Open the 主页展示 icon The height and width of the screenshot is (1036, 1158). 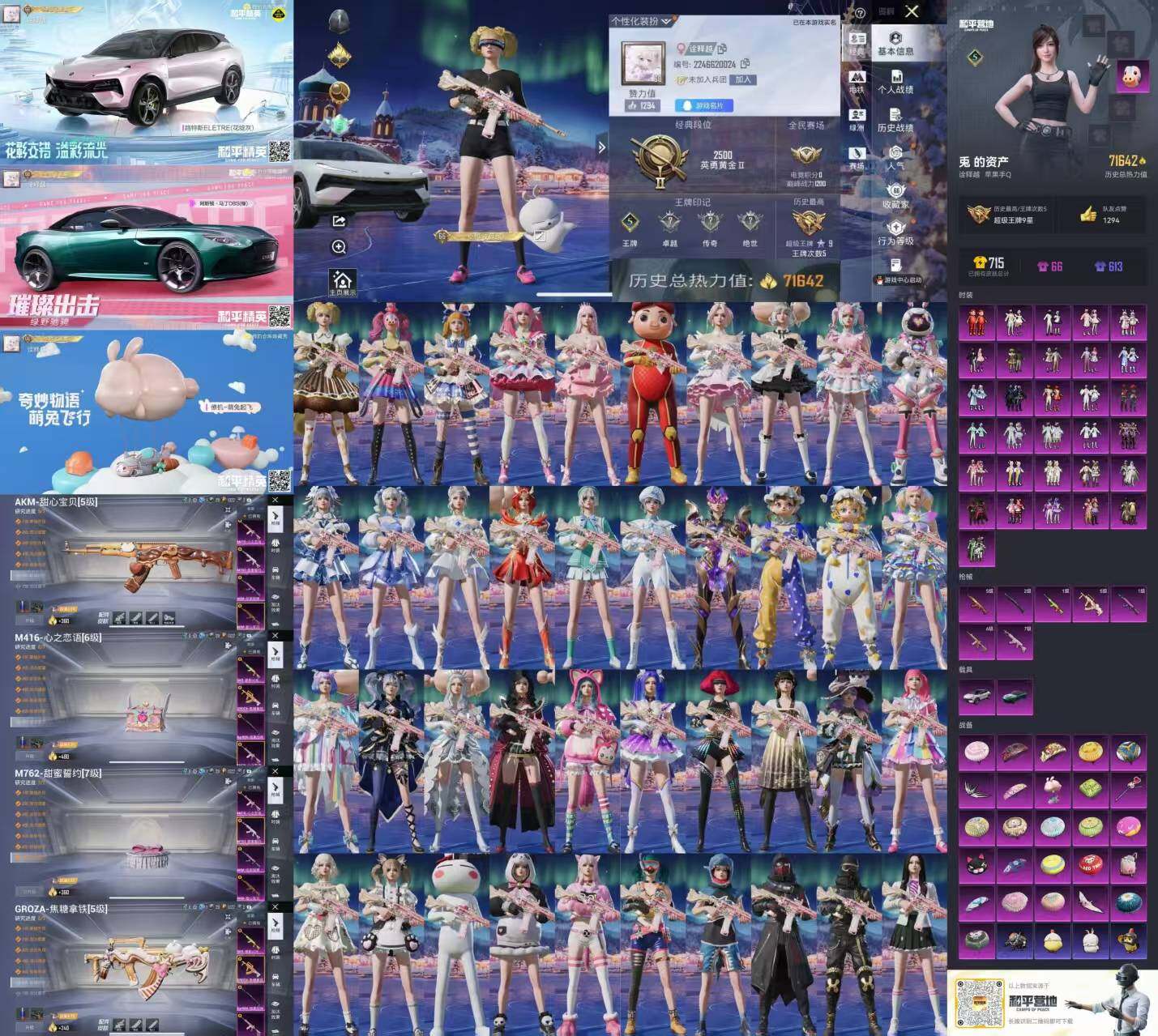click(342, 283)
